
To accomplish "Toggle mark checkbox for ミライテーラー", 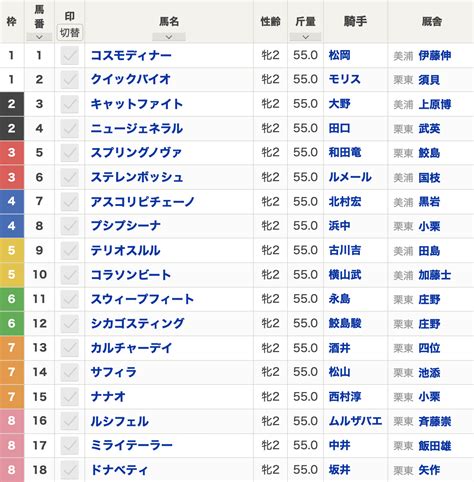I will (x=70, y=445).
